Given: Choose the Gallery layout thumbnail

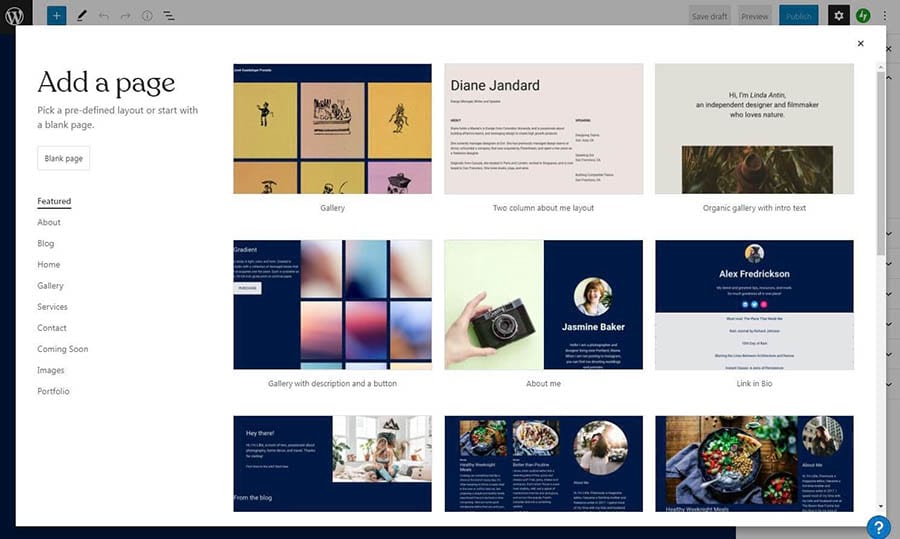Looking at the screenshot, I should tap(332, 129).
